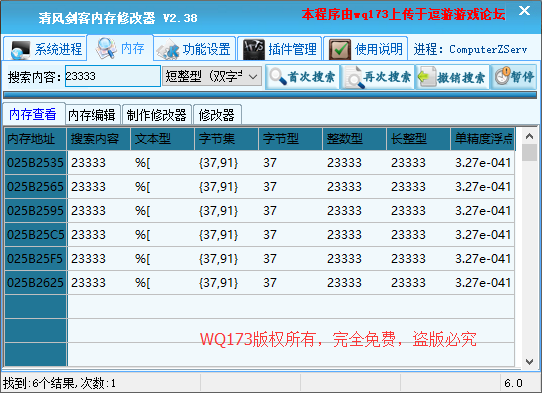The image size is (542, 393).
Task: Click the Function Settings icon
Action: pyautogui.click(x=167, y=49)
